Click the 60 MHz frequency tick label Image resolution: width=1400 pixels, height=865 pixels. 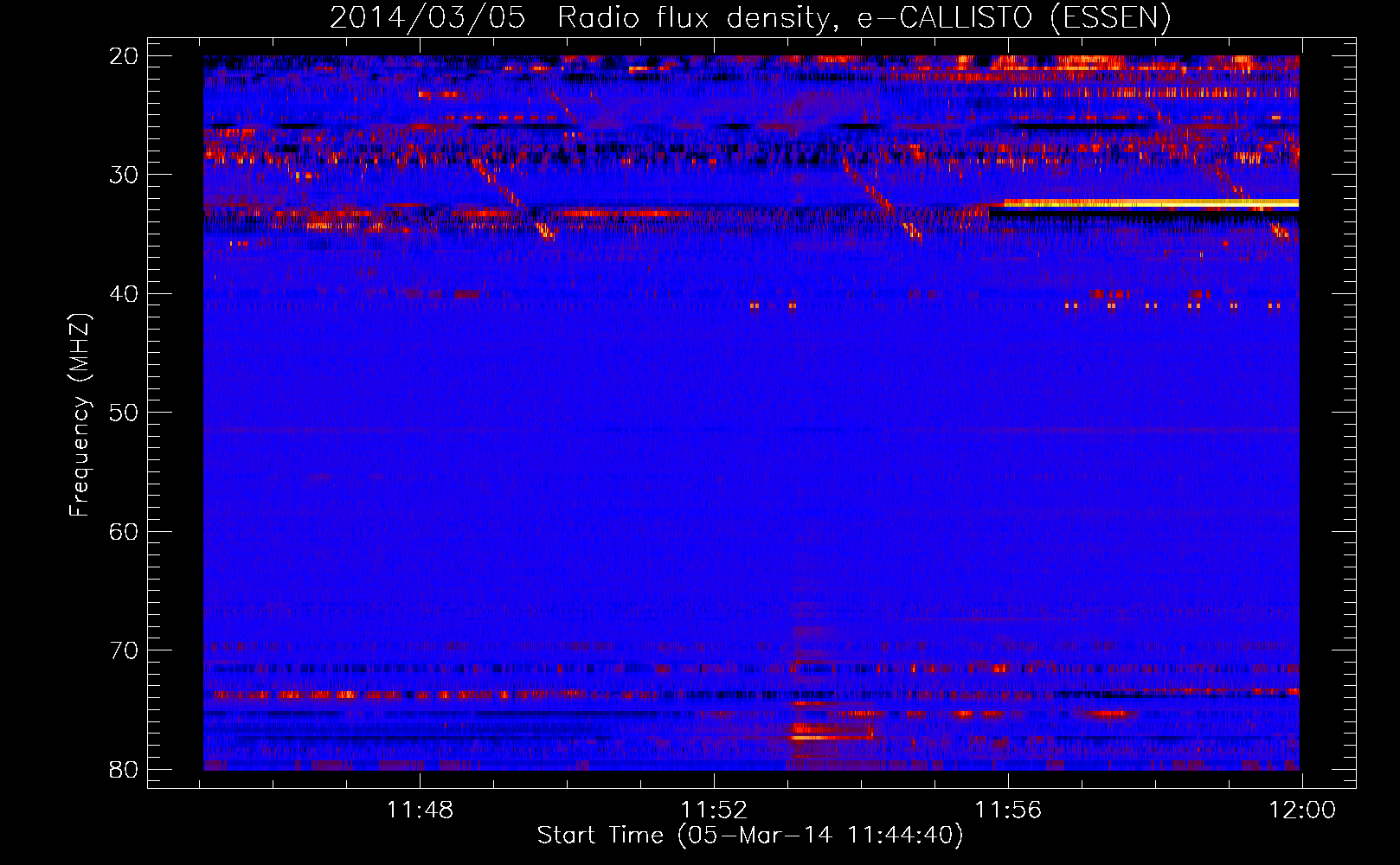click(124, 531)
